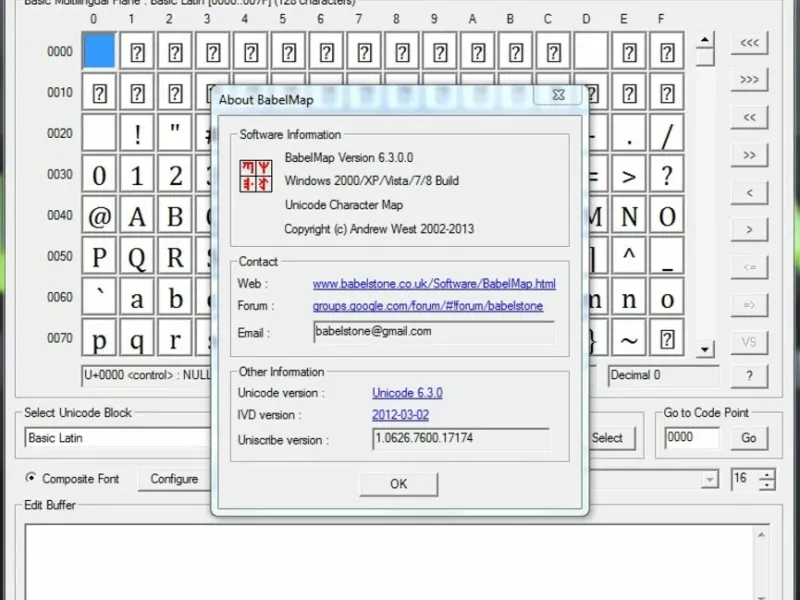The width and height of the screenshot is (800, 600).
Task: Select the '^' caret character cell
Action: (629, 256)
